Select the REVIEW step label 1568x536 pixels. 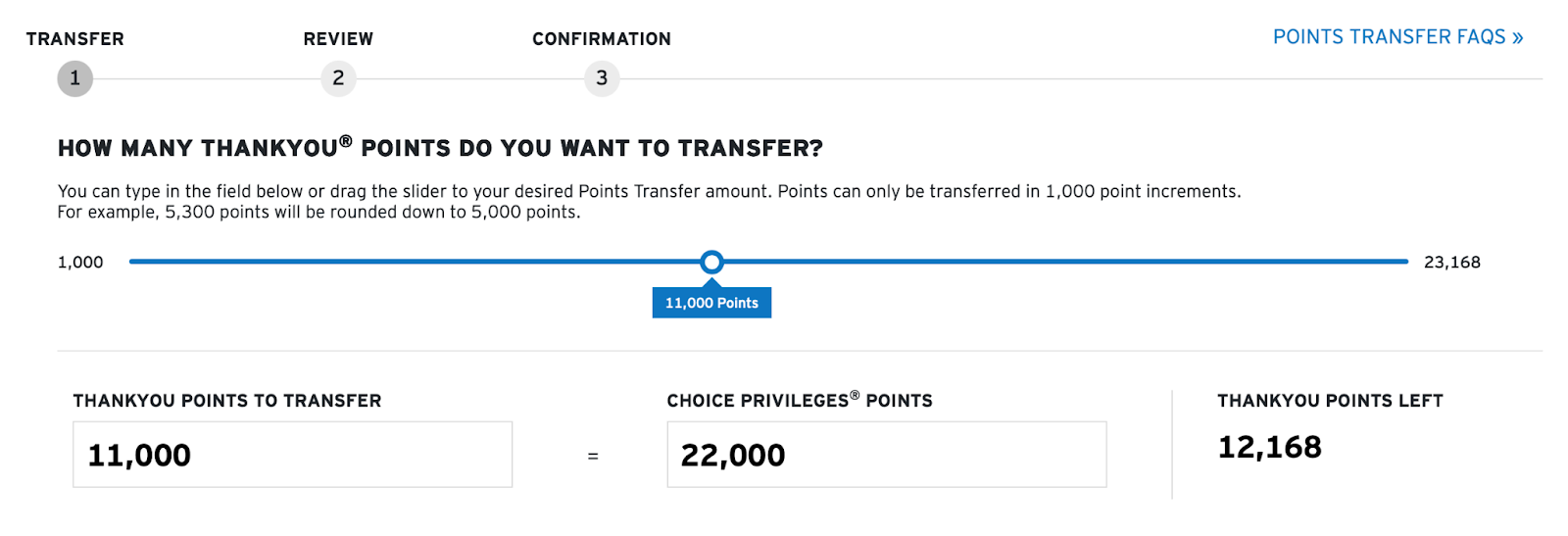point(338,39)
